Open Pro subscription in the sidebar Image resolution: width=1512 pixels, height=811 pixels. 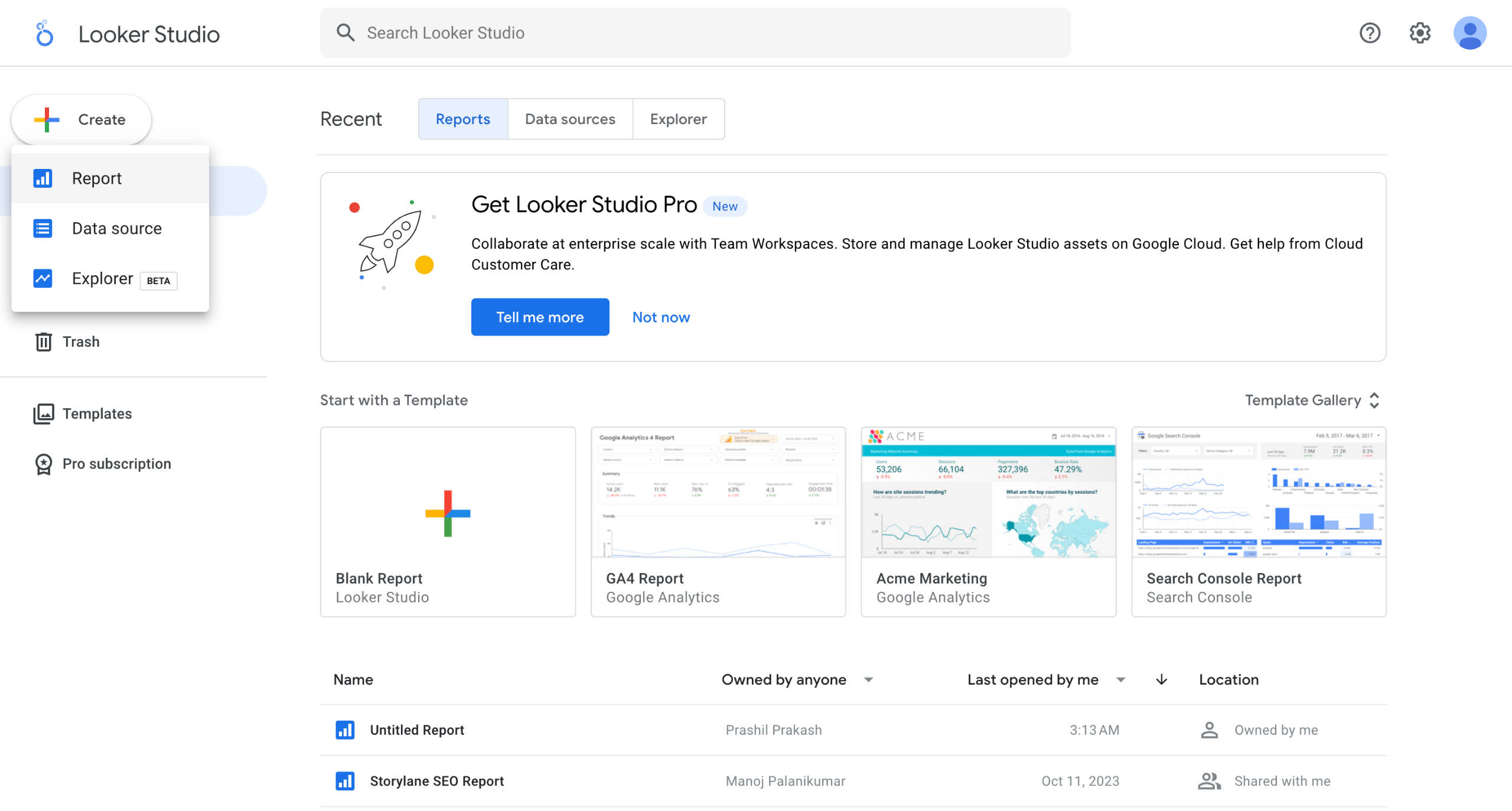tap(117, 464)
